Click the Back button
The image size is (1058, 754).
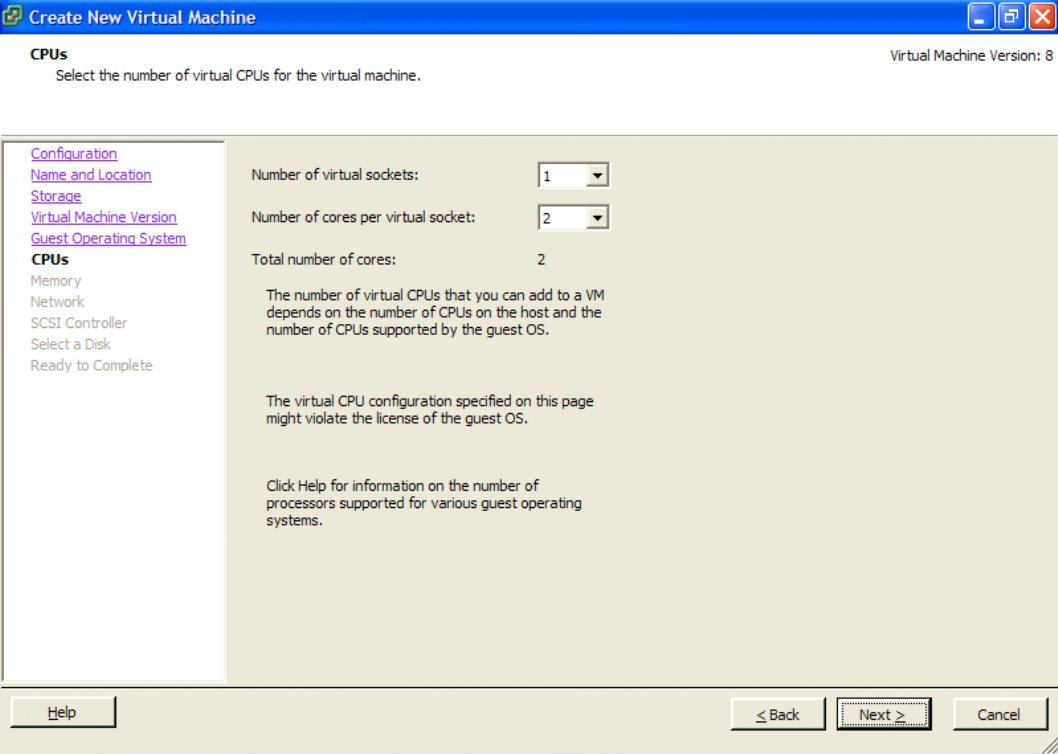click(x=777, y=714)
